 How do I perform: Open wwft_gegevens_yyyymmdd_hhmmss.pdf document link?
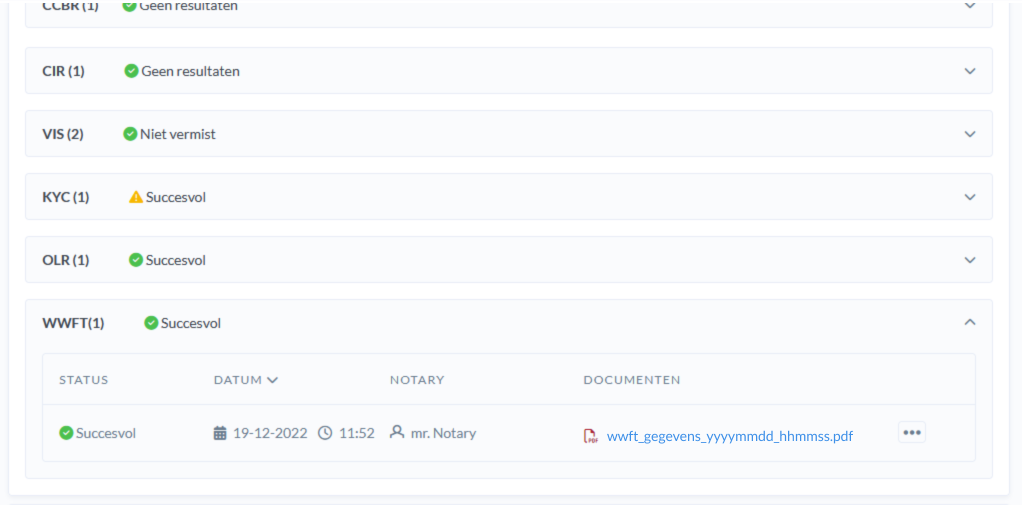[x=729, y=436]
